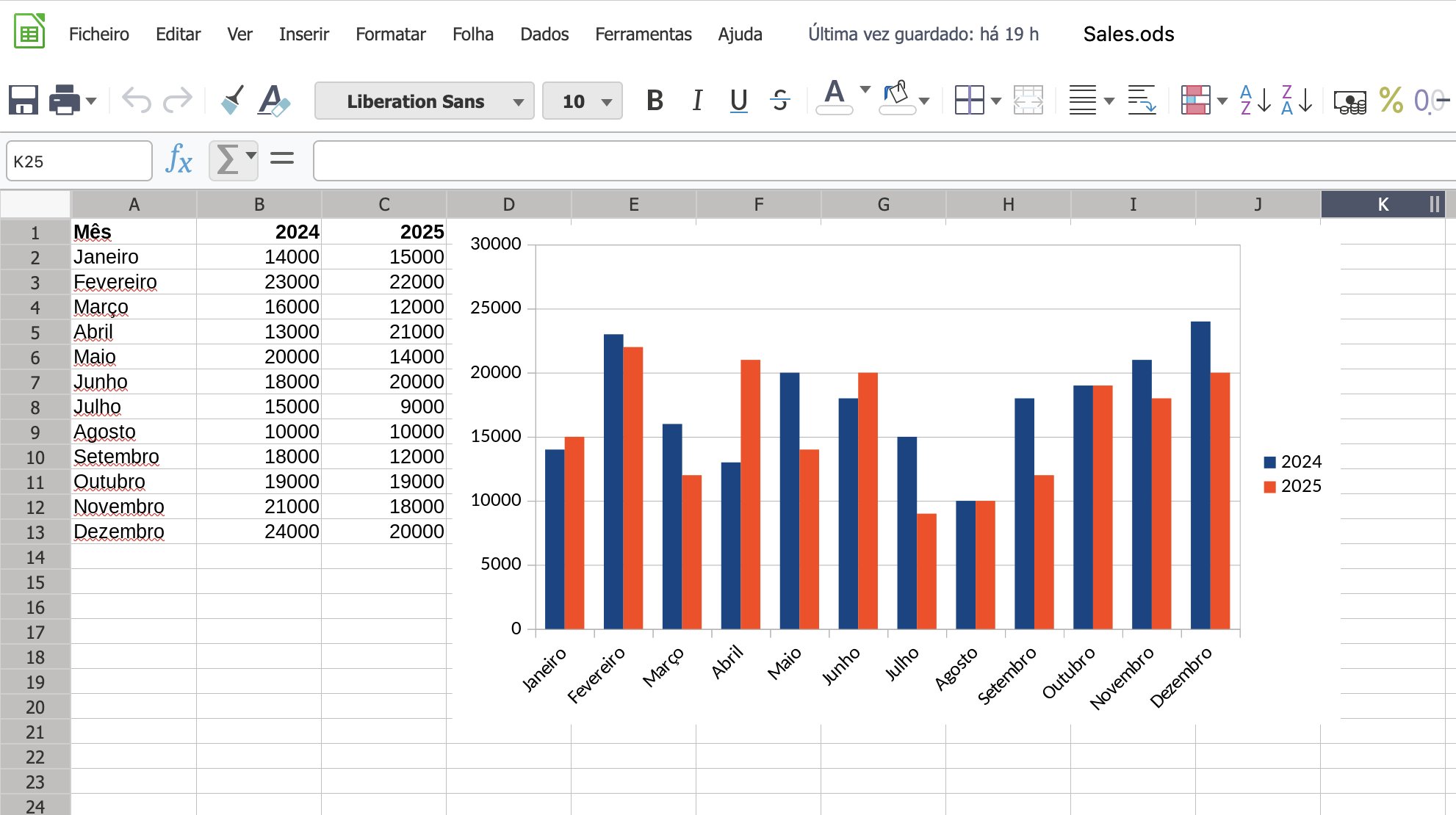Apply Percent number format icon
Image resolution: width=1456 pixels, height=815 pixels.
pos(1390,100)
